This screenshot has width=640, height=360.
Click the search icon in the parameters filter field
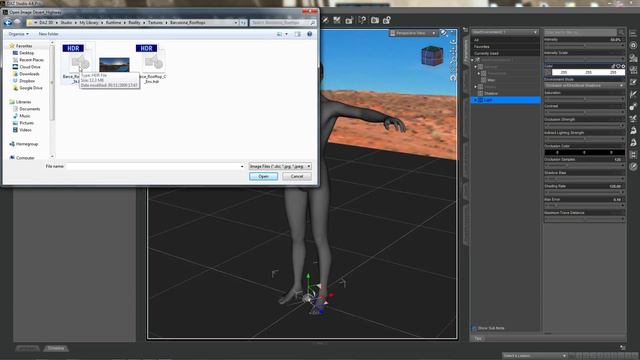click(x=621, y=32)
